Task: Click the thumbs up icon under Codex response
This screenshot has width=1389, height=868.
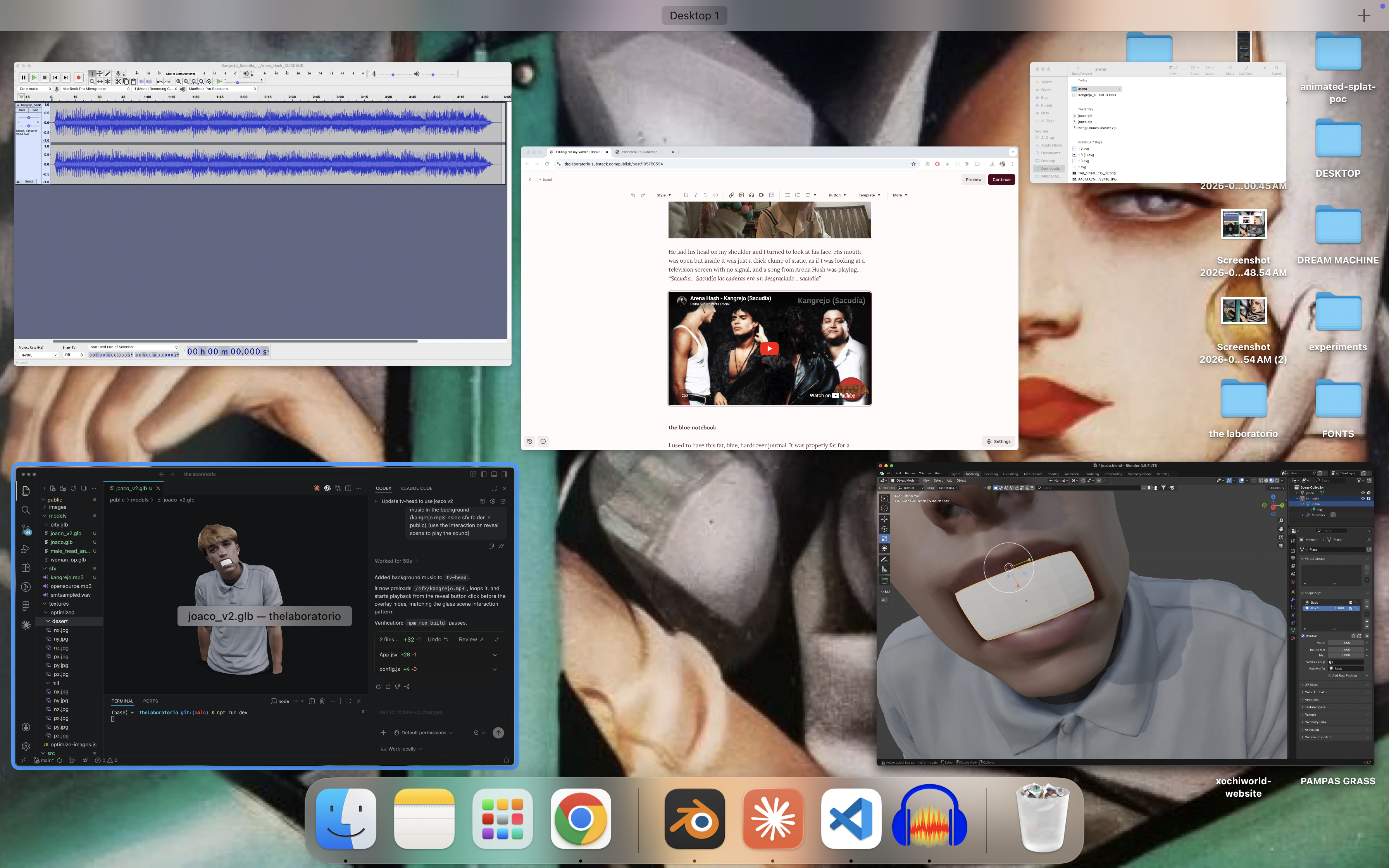Action: coord(388,686)
